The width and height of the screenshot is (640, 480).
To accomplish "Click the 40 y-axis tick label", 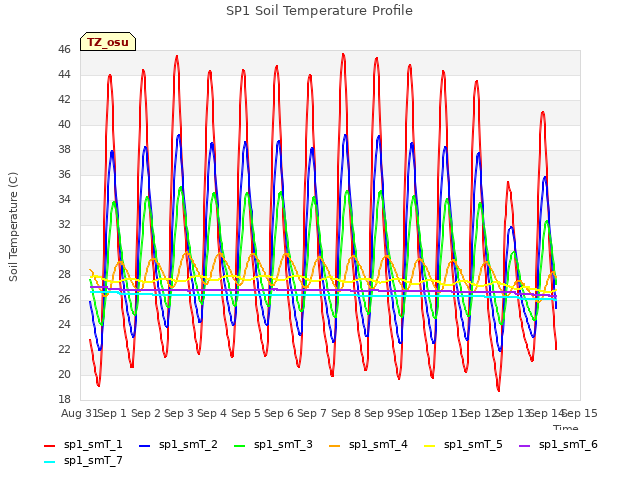I will 64,124.
